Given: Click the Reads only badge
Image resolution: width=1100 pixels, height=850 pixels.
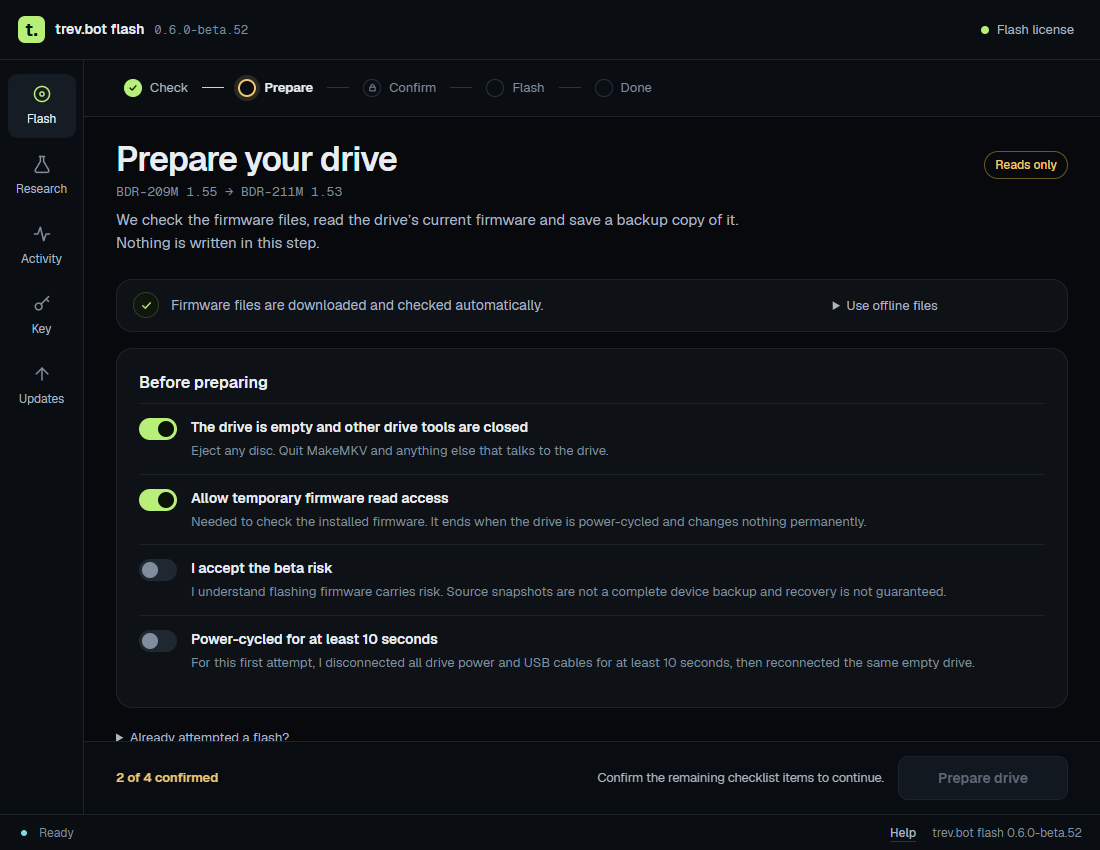Looking at the screenshot, I should click(x=1025, y=165).
